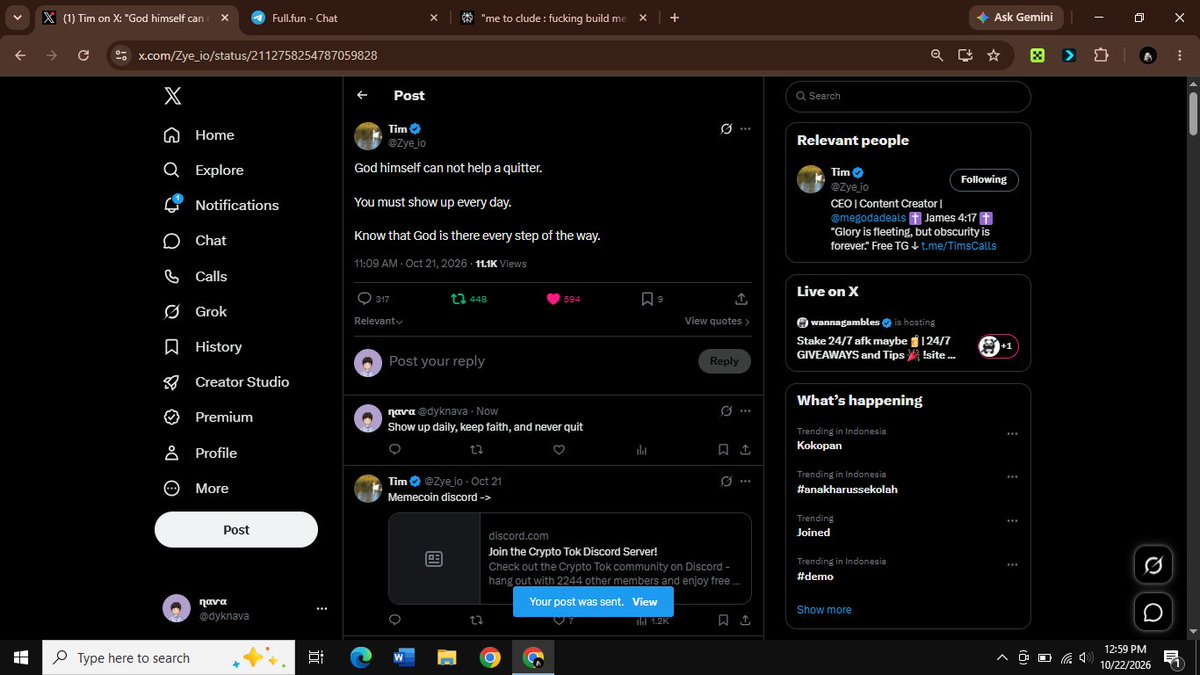Open account menu dots beside dyknava

click(321, 609)
